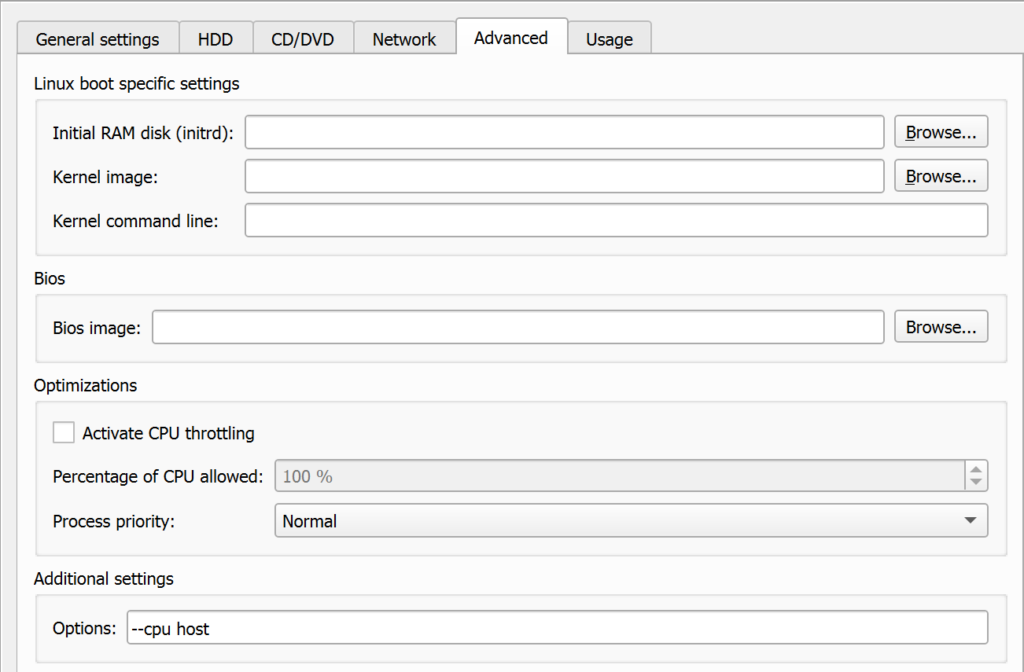
Task: Switch to the Usage tab
Action: coord(610,38)
